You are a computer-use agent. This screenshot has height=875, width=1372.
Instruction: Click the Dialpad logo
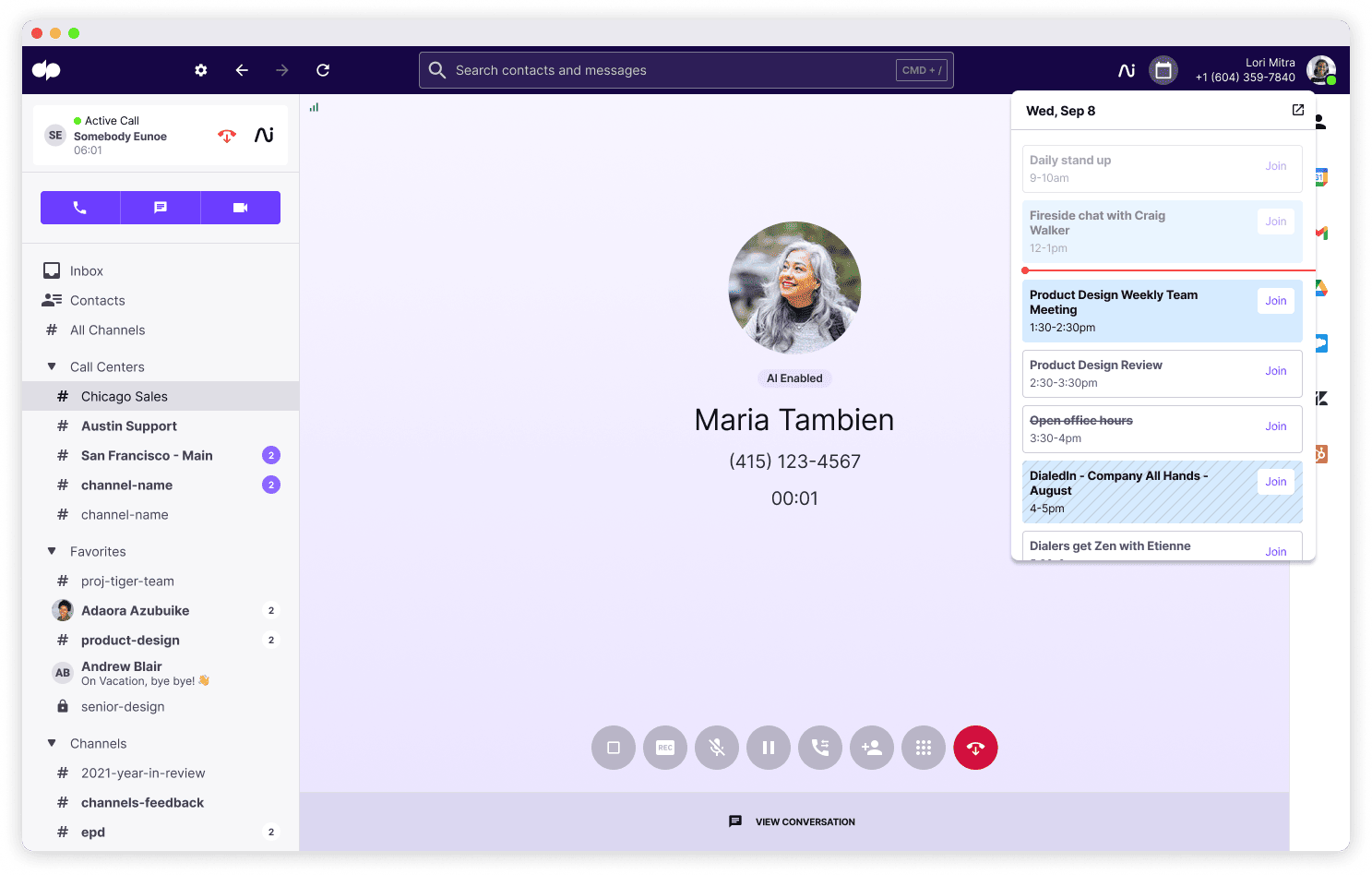46,70
